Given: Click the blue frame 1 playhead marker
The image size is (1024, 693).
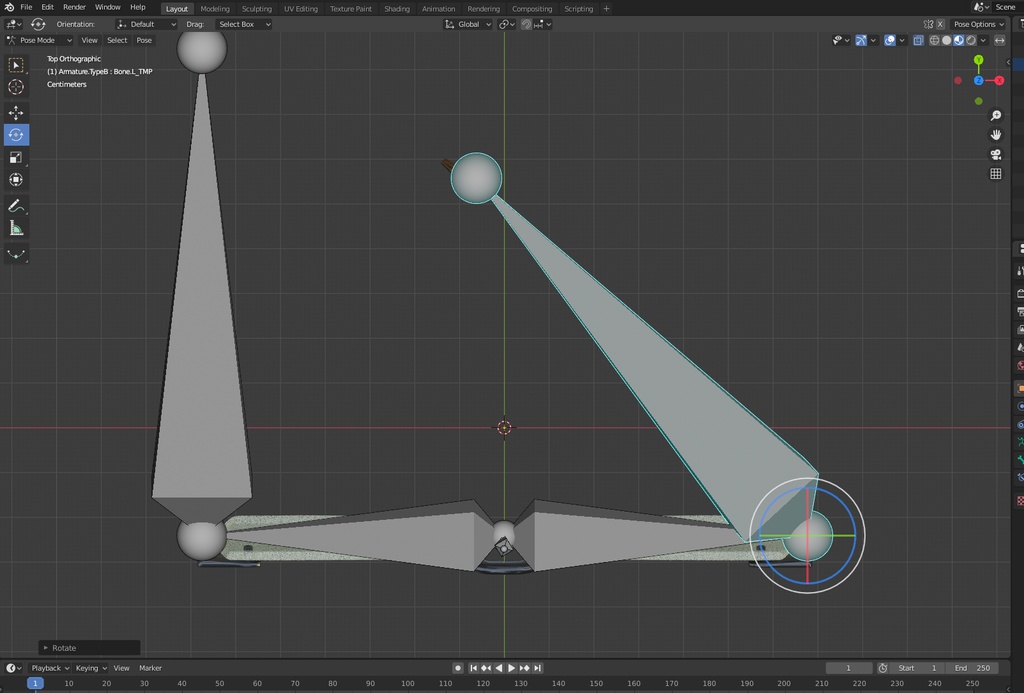Looking at the screenshot, I should pyautogui.click(x=35, y=683).
